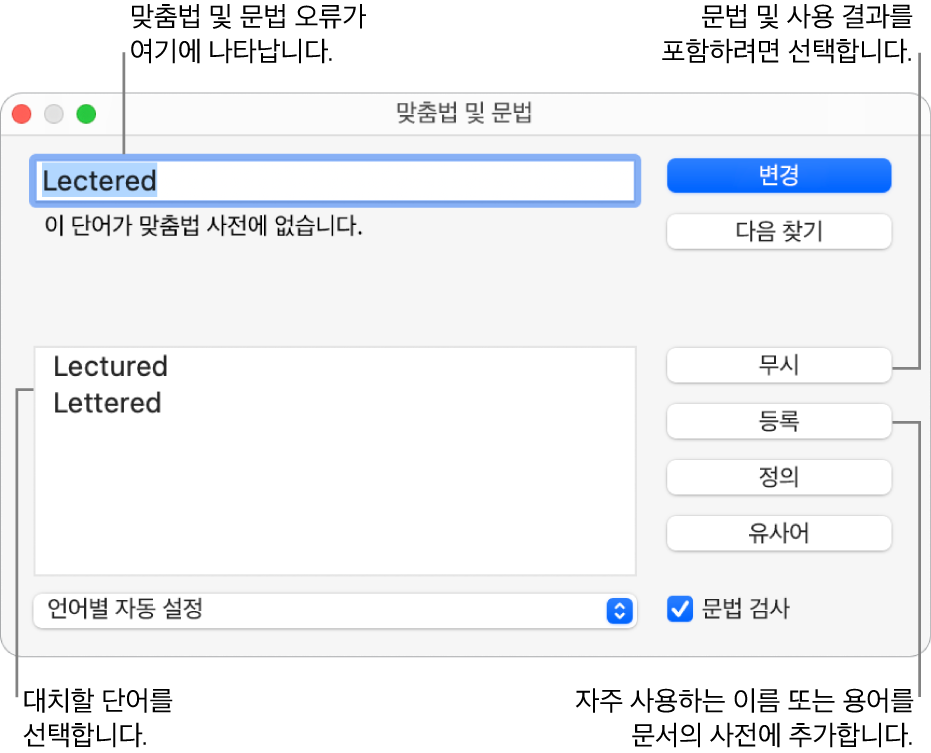This screenshot has width=931, height=753.
Task: Click the green full-screen button
Action: point(86,113)
